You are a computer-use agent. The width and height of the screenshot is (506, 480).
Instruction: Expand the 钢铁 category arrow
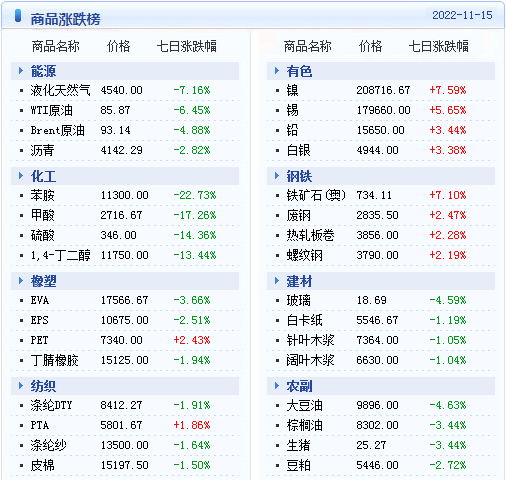pyautogui.click(x=277, y=176)
